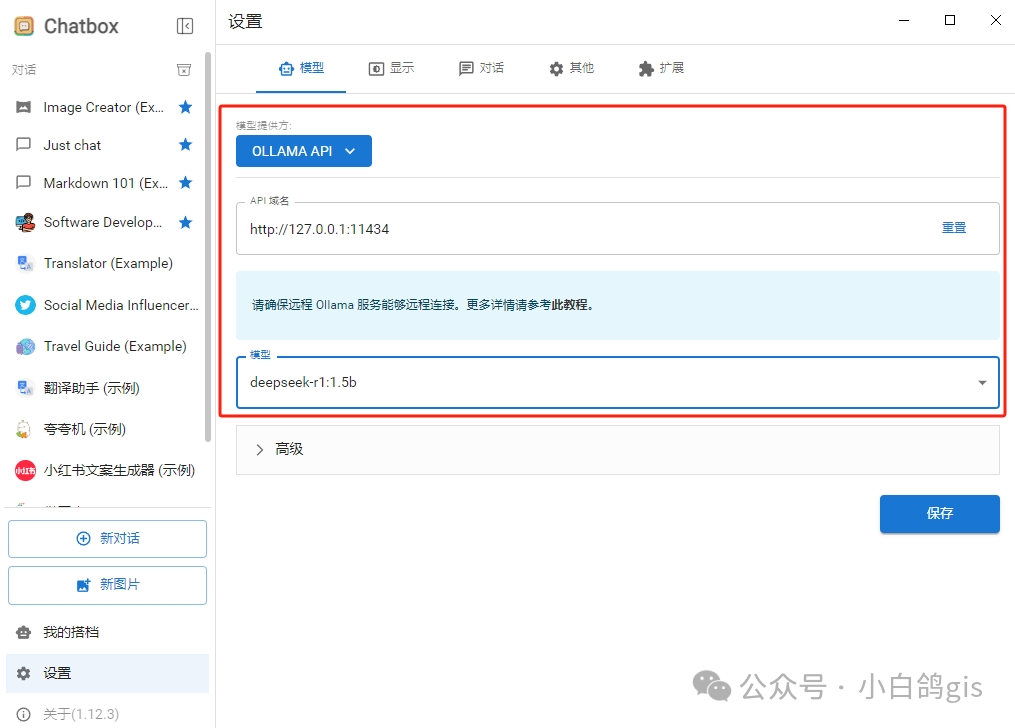Click the Twitter icon for Social Media Influencer
Image resolution: width=1015 pixels, height=728 pixels.
click(x=24, y=305)
